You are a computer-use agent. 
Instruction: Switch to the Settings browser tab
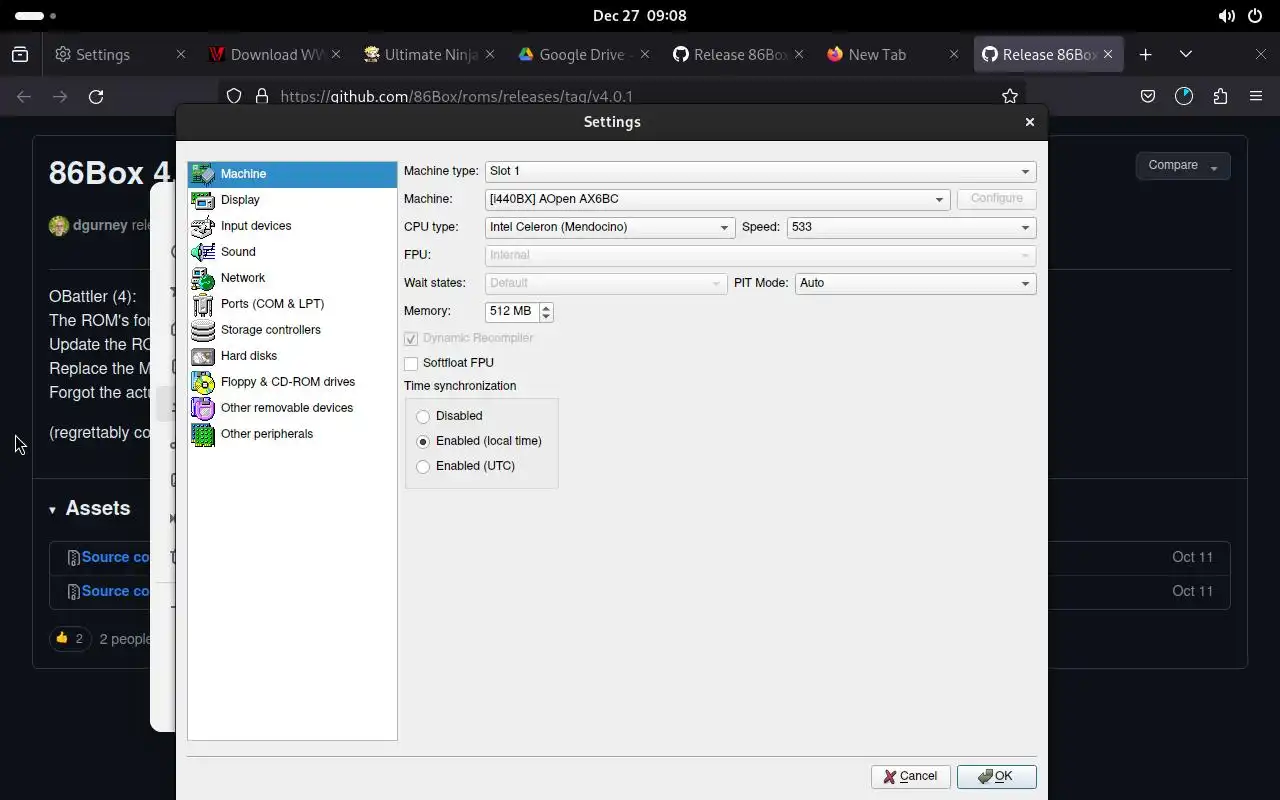tap(120, 55)
